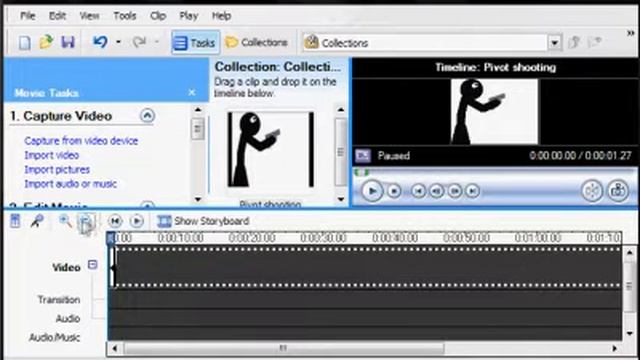Create a new project with the blank page icon
This screenshot has height=360, width=640.
[24, 42]
